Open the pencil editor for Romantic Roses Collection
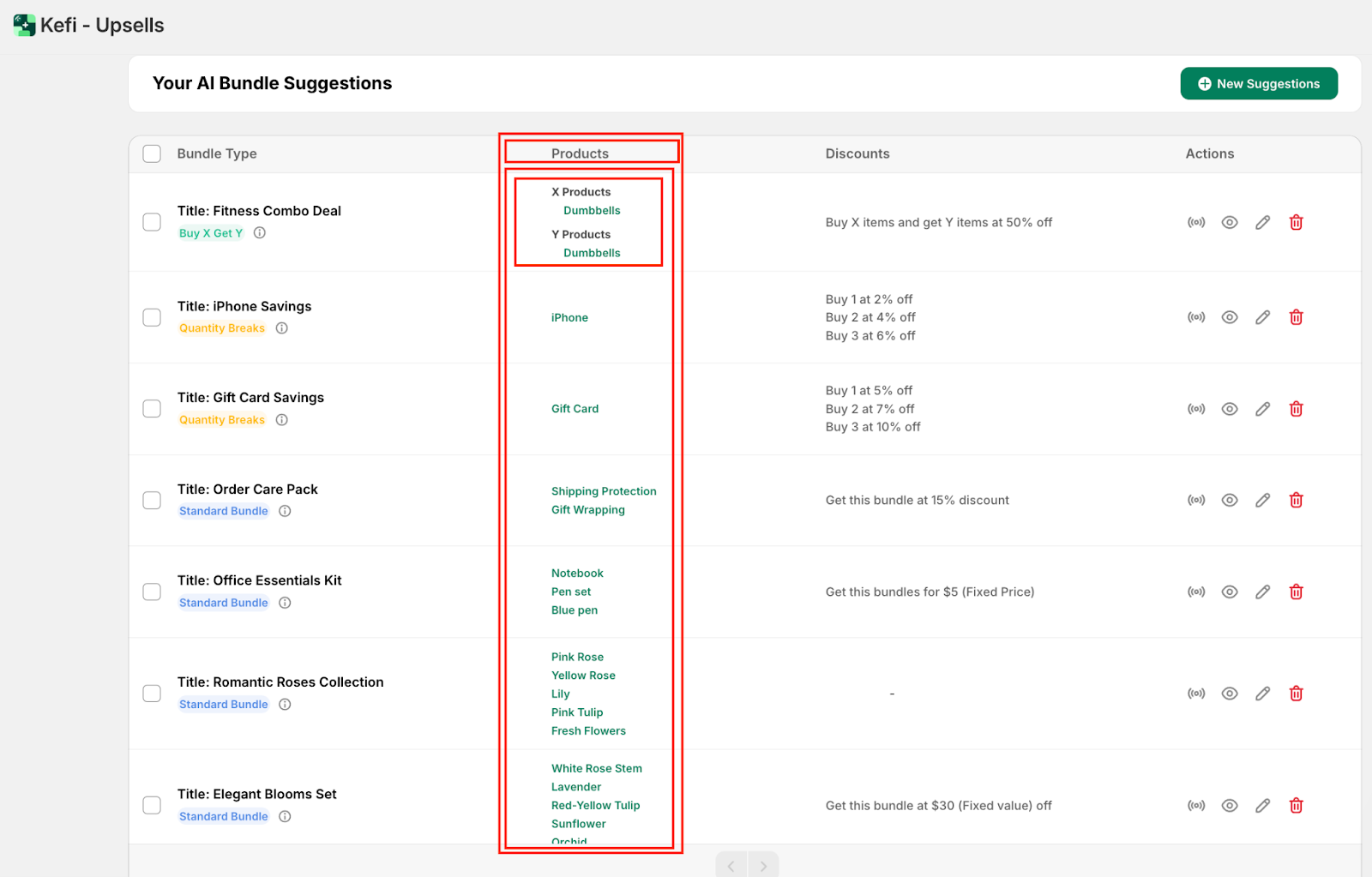 1262,694
